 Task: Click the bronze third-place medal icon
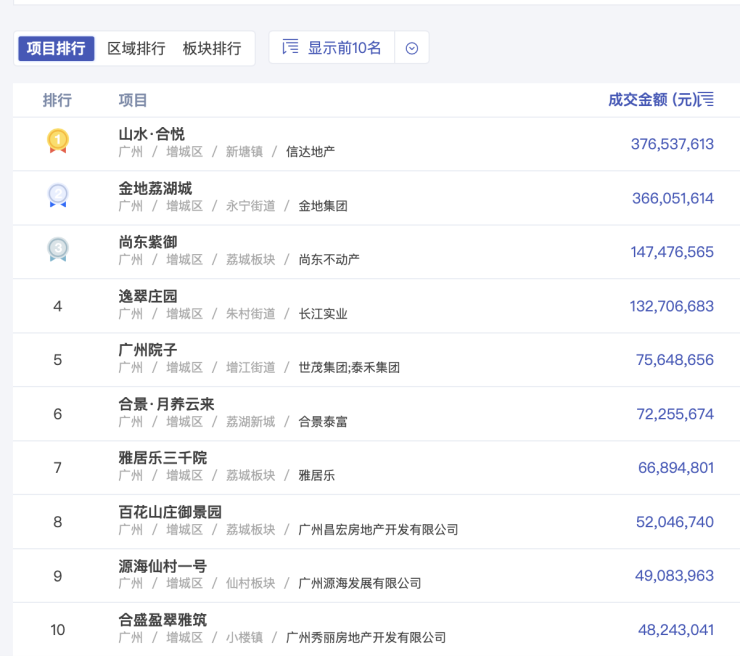58,250
